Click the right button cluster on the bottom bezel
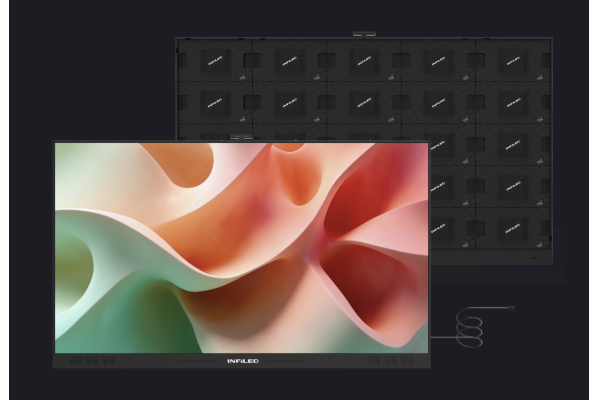600x400 pixels. 391,361
